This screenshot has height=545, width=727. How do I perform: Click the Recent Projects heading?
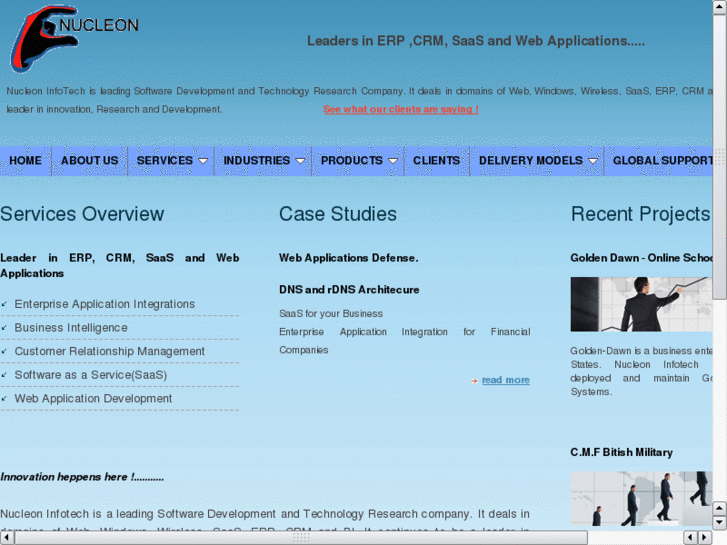(640, 214)
